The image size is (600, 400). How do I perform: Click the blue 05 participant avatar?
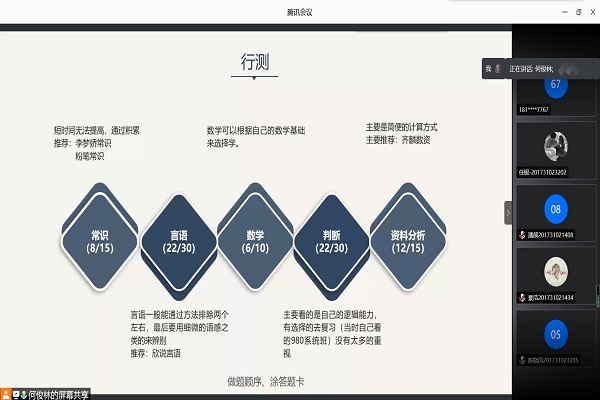pyautogui.click(x=554, y=334)
